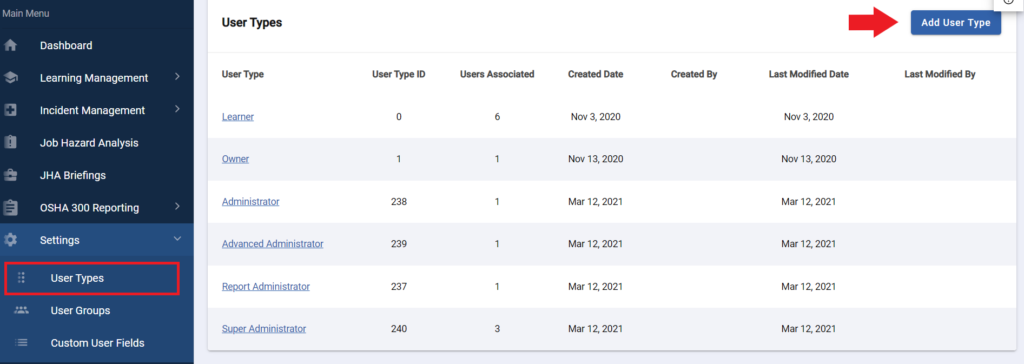Click the Nov 13, 2020 created date in the Owner row
The image size is (1024, 364).
click(x=596, y=159)
